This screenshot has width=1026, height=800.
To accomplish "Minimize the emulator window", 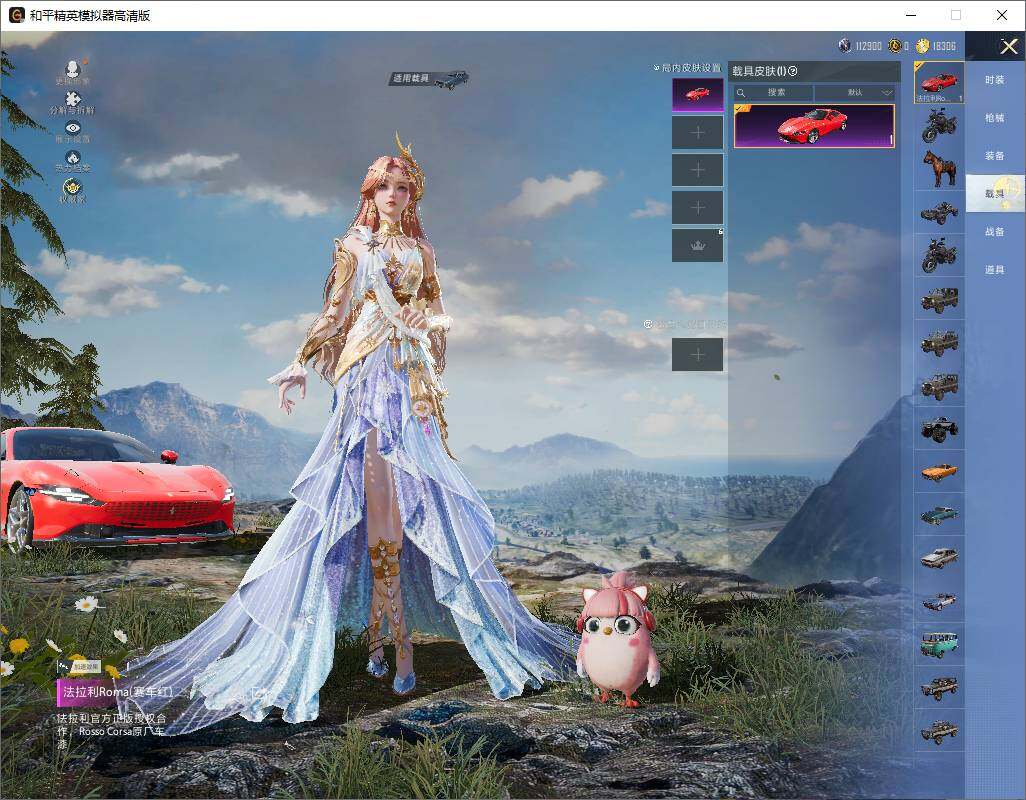I will click(x=911, y=15).
